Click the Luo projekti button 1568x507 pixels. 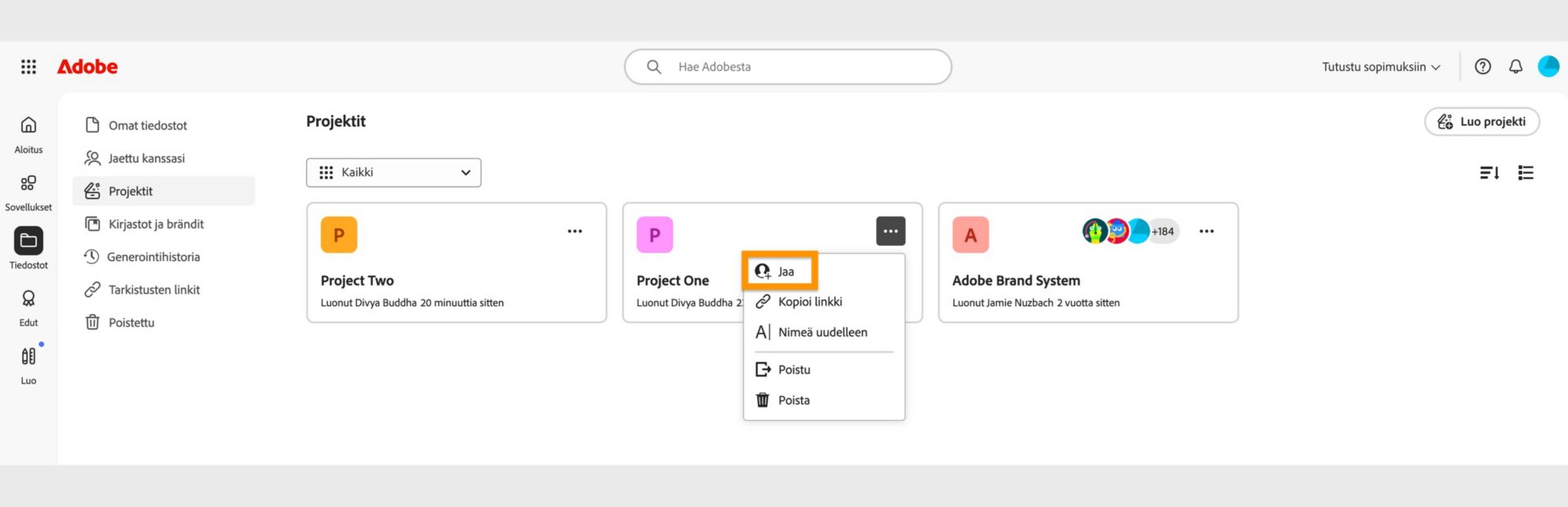point(1481,122)
